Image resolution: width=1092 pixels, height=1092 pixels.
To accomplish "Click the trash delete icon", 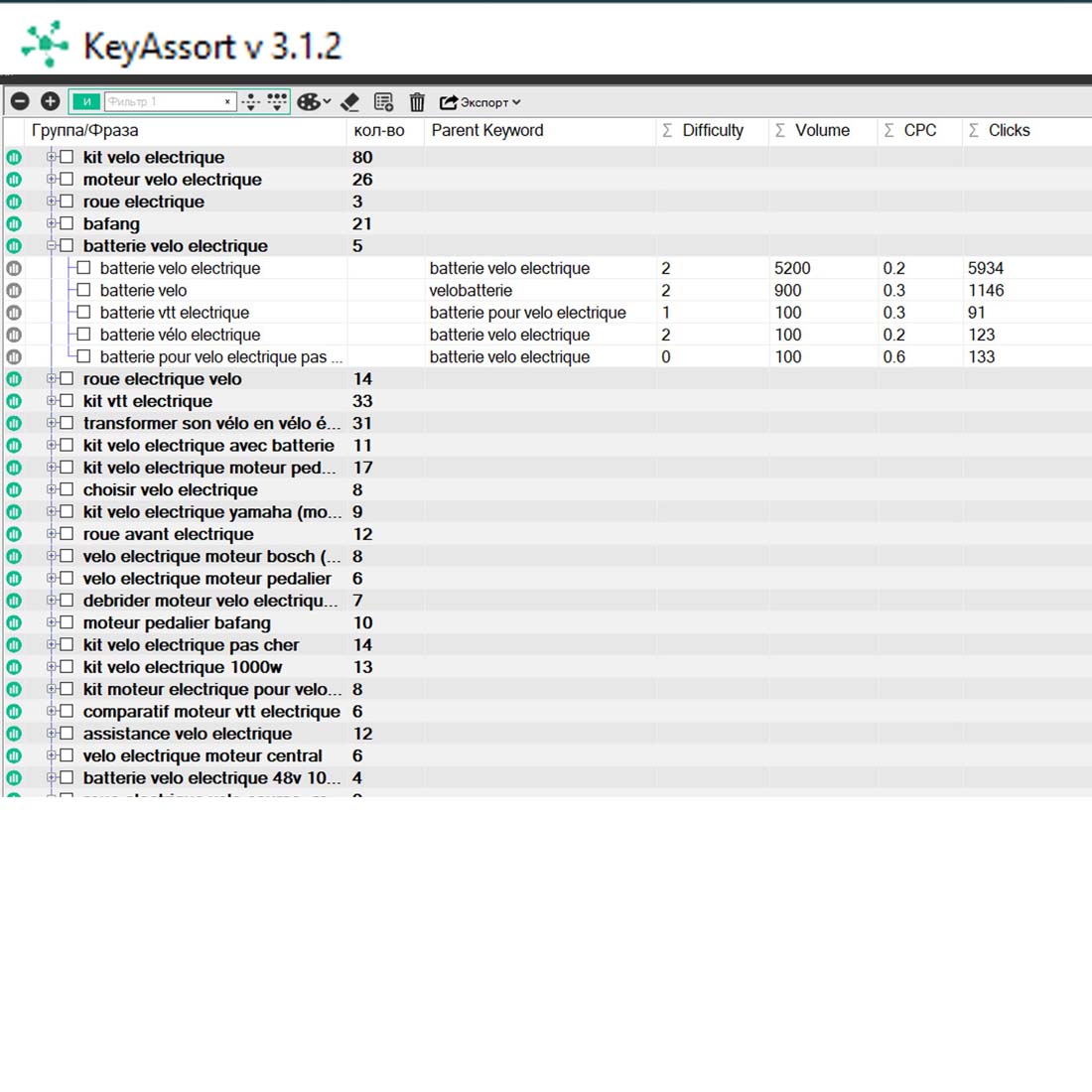I will tap(417, 102).
